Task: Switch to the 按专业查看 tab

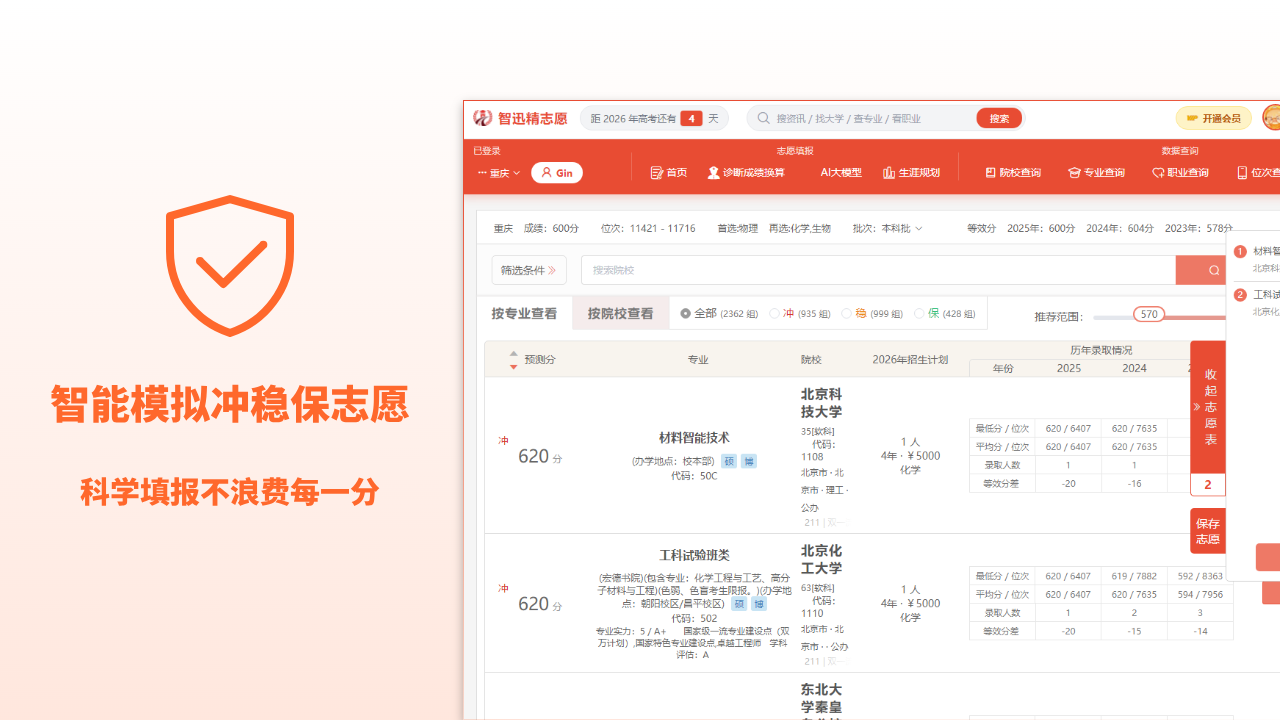Action: point(524,313)
